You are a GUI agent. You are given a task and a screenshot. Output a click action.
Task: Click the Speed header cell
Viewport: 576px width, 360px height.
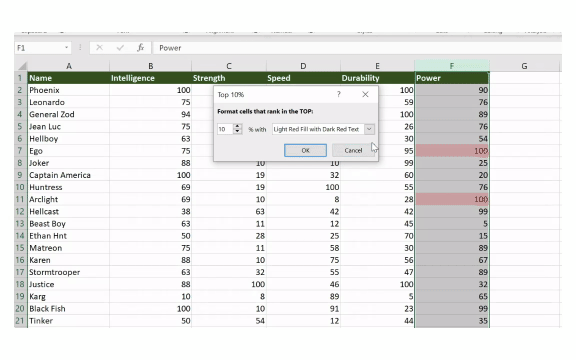[x=303, y=78]
